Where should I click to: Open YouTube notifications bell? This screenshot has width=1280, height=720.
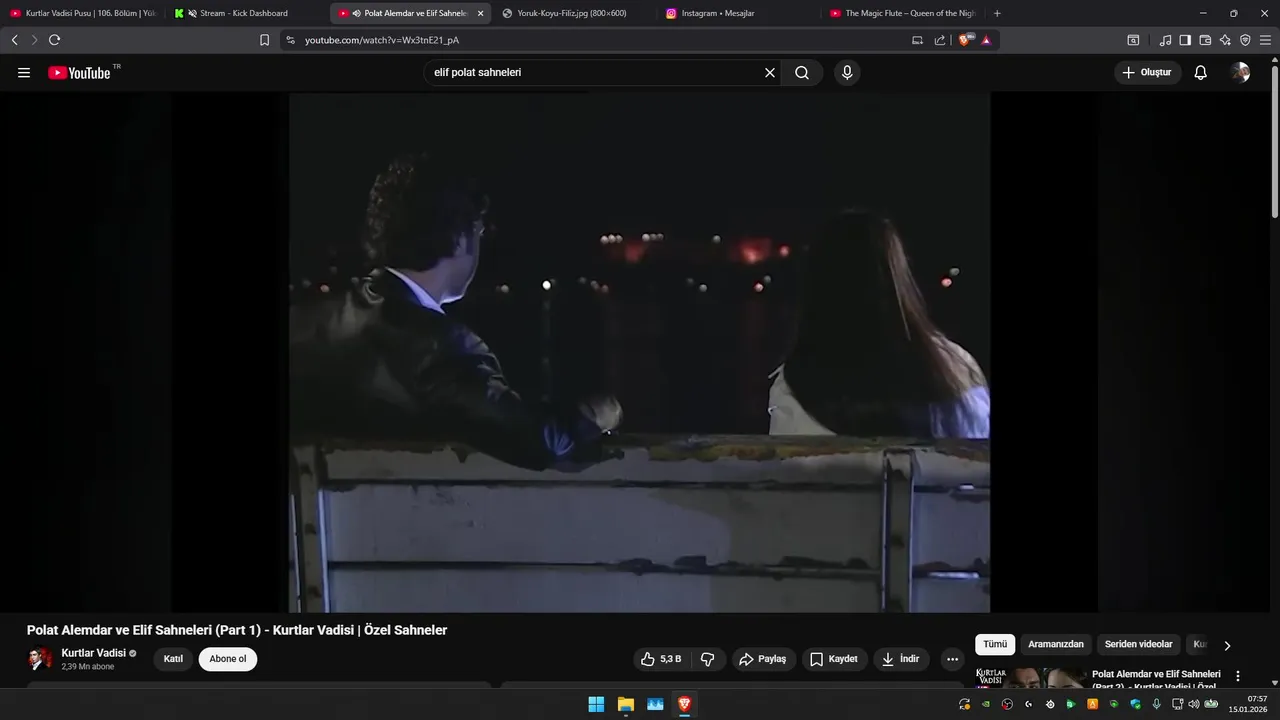pos(1201,73)
